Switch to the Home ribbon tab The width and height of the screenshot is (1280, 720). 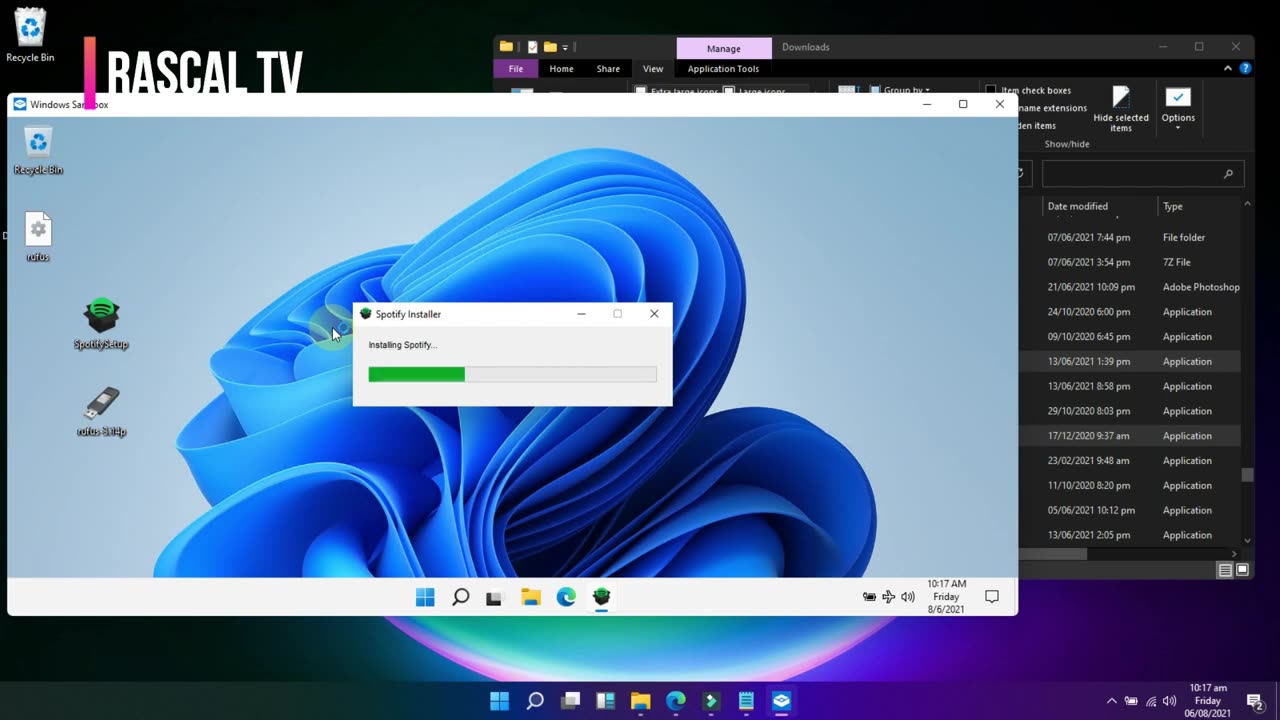(561, 69)
